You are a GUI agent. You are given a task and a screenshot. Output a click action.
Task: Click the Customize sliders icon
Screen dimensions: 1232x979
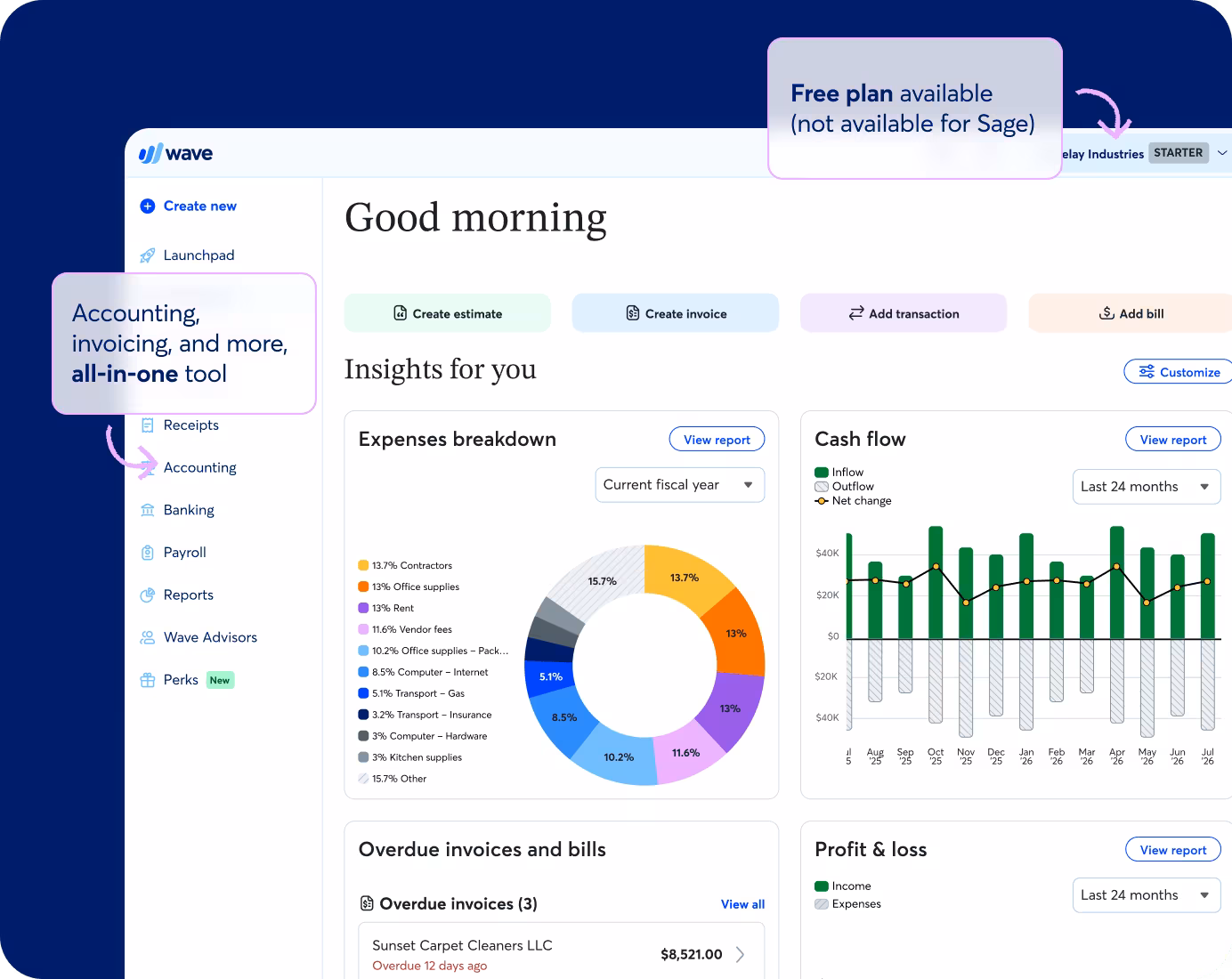pyautogui.click(x=1147, y=372)
